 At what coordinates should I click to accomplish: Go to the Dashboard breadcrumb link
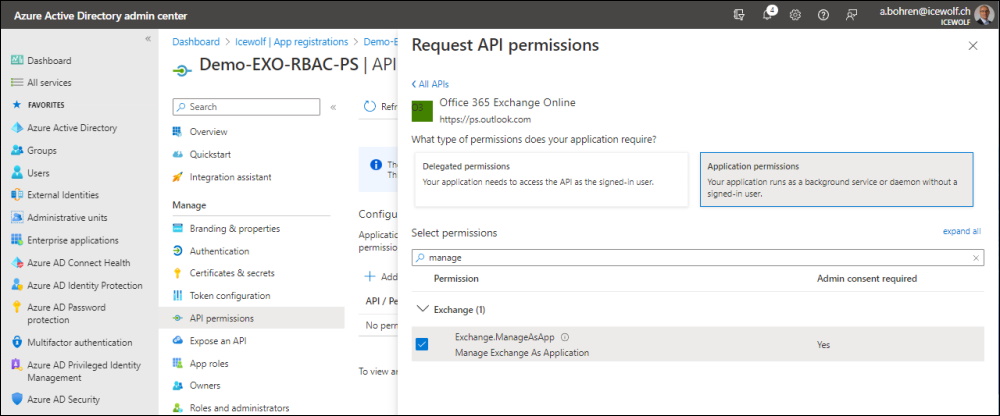(x=196, y=41)
